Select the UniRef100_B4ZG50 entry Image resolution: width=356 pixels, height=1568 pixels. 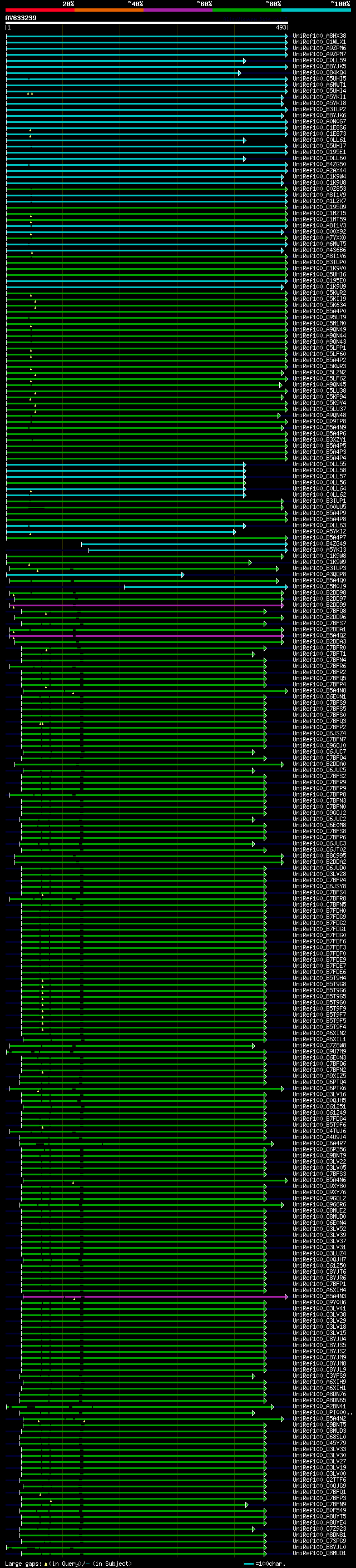tap(319, 164)
